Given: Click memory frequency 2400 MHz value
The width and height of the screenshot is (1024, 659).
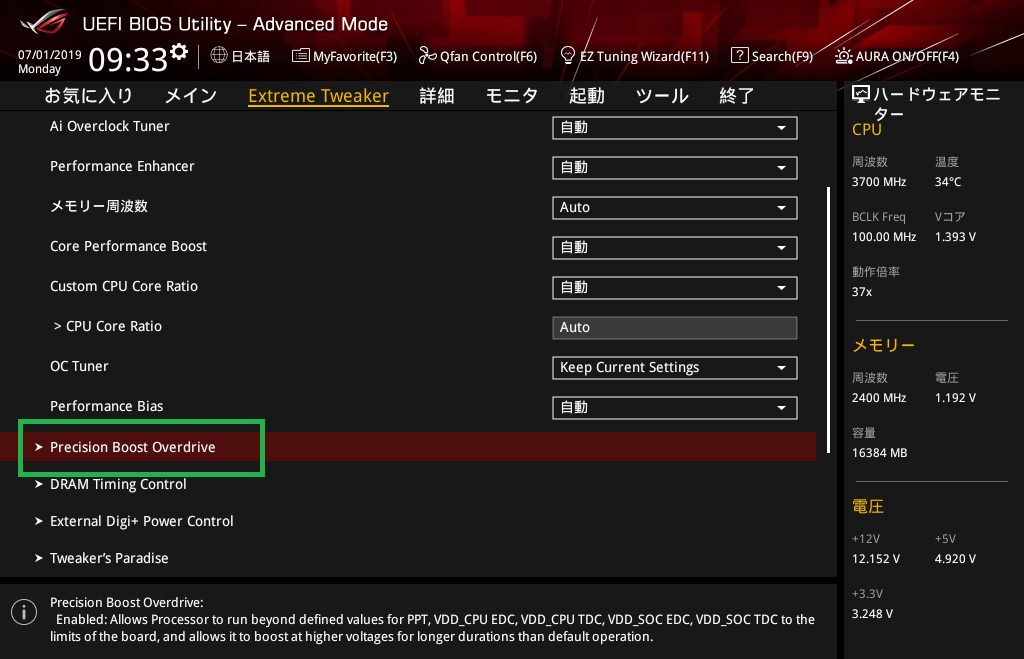Looking at the screenshot, I should point(879,398).
